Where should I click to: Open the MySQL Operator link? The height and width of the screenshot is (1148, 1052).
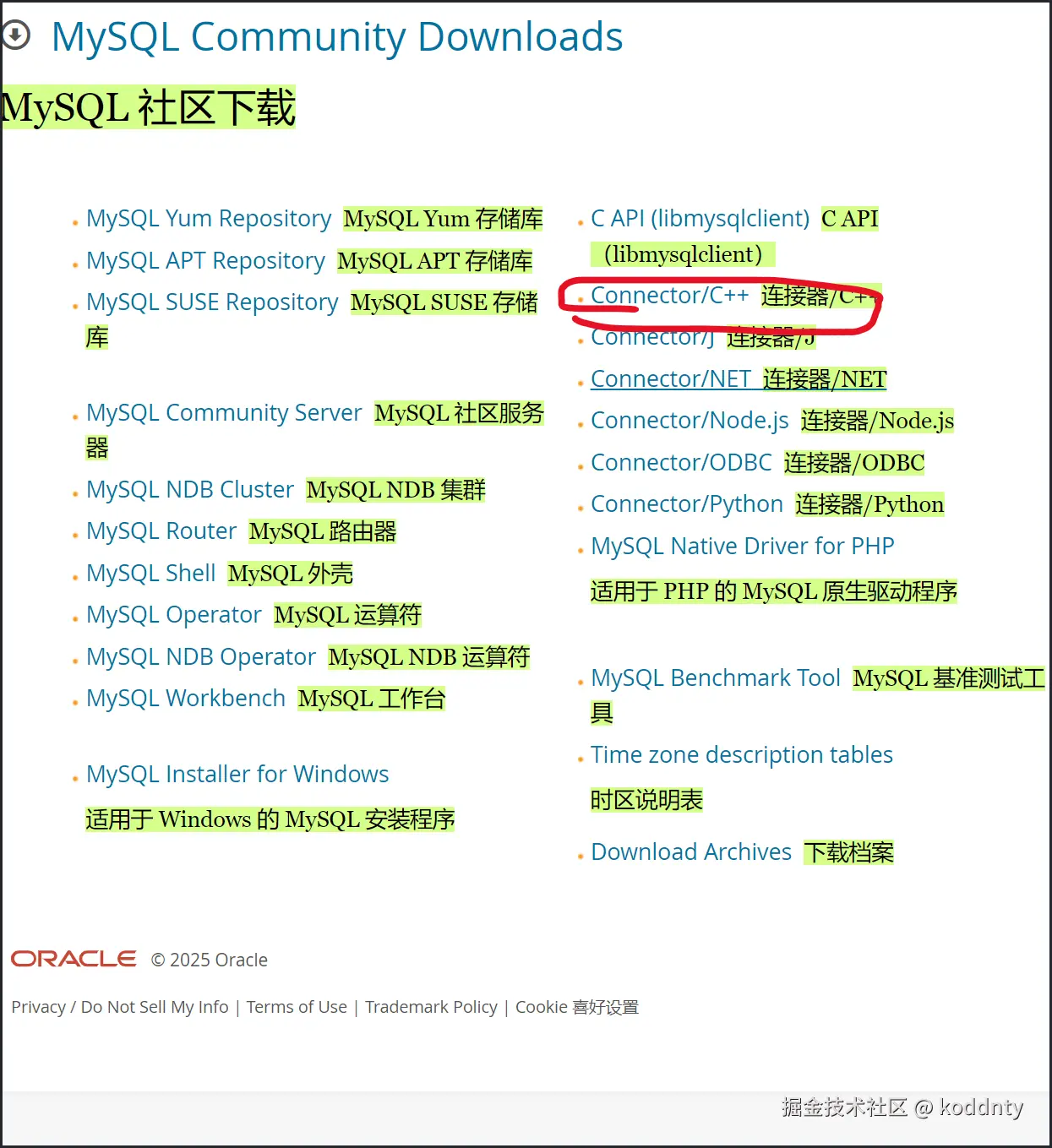[174, 615]
